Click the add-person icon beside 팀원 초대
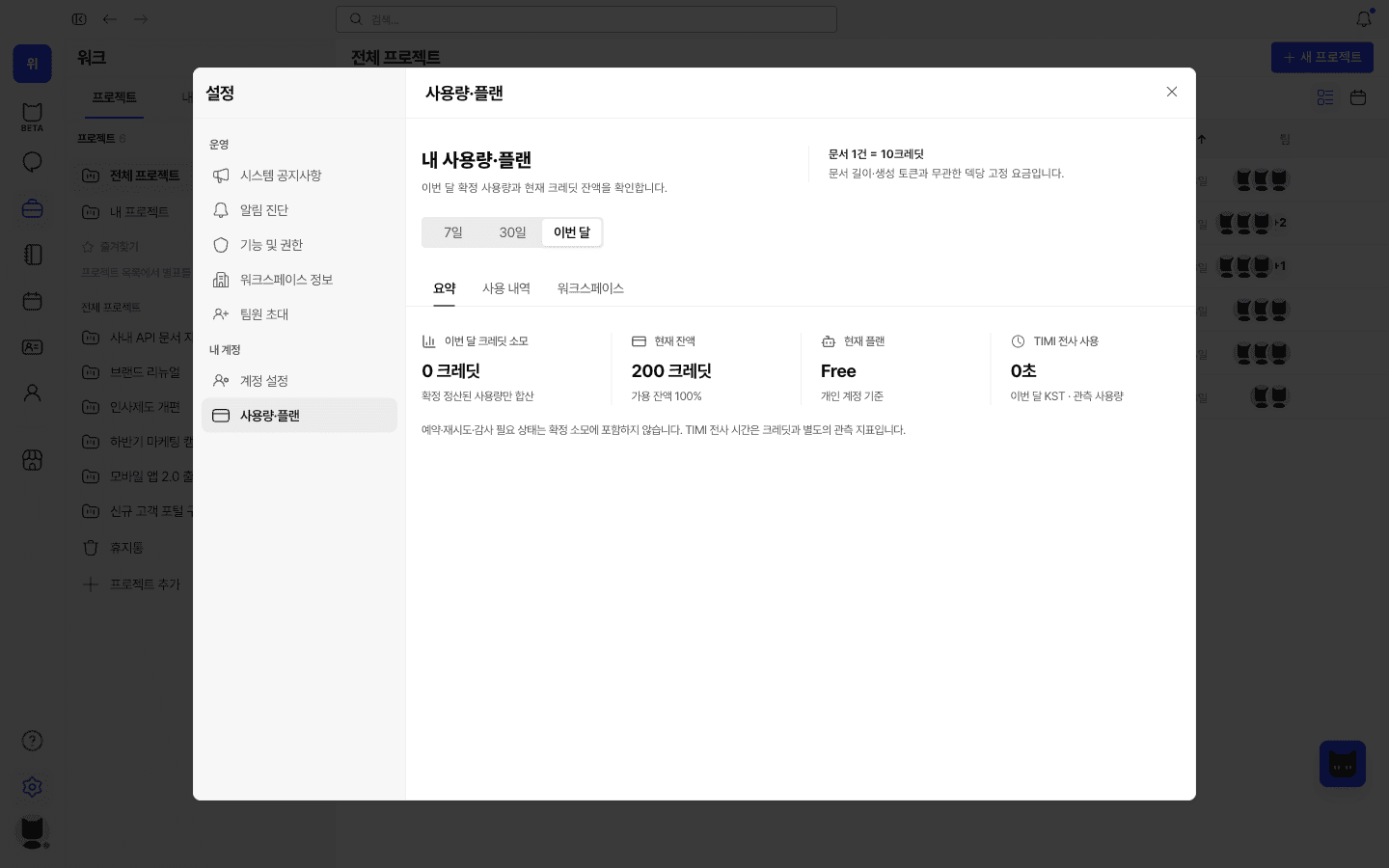 (x=221, y=314)
